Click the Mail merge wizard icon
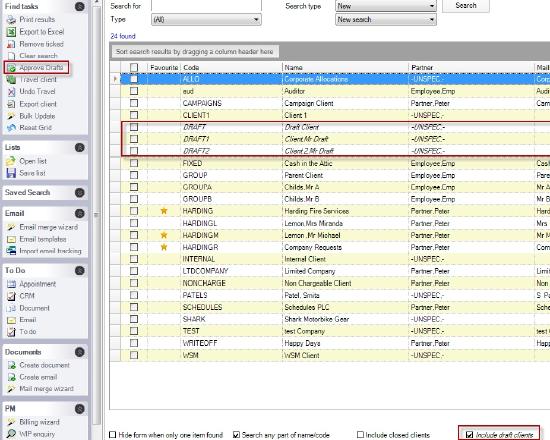Image resolution: width=550 pixels, height=440 pixels. pyautogui.click(x=11, y=389)
